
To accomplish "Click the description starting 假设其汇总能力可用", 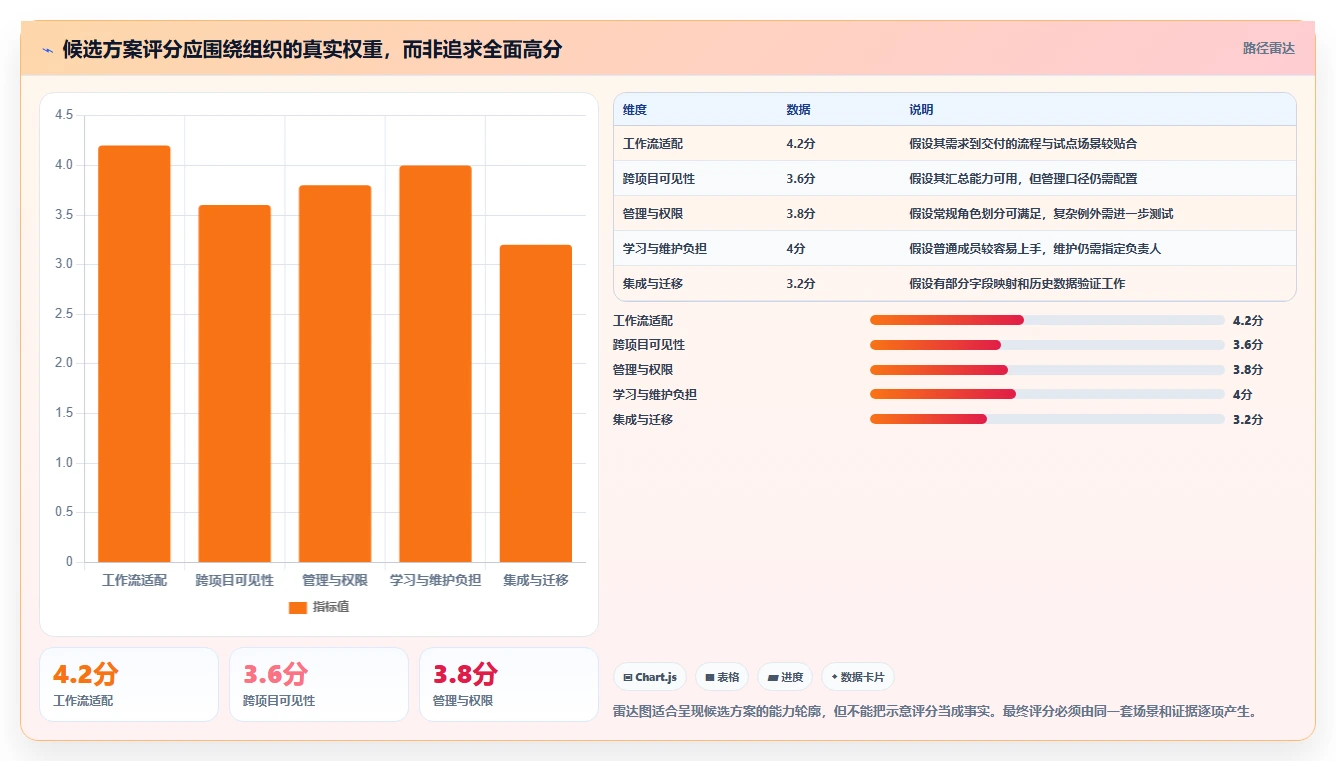I will pos(1023,179).
